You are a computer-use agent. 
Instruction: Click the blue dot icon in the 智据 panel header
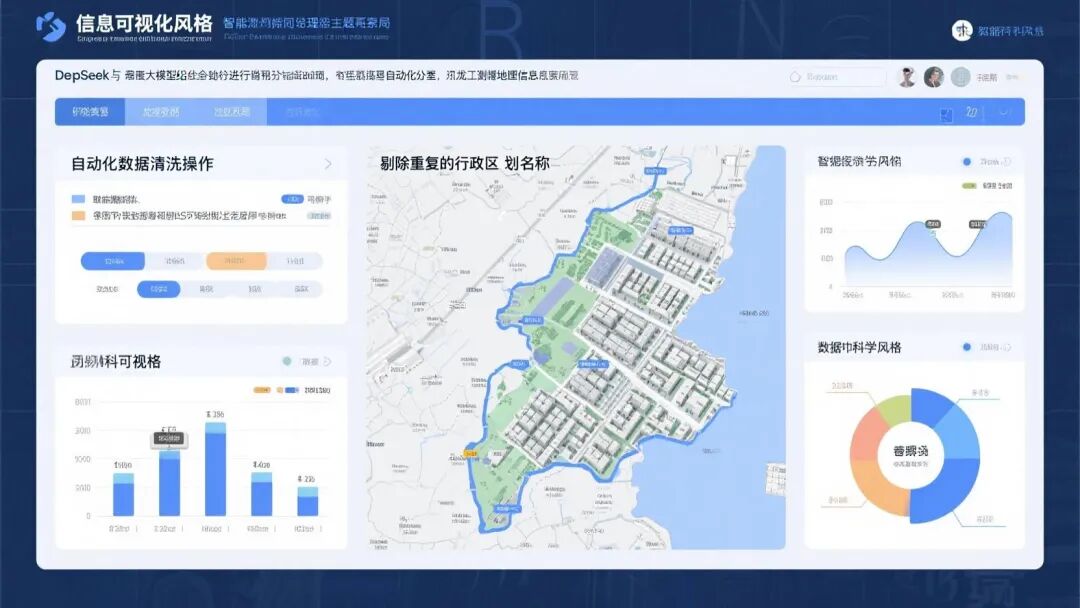coord(966,162)
